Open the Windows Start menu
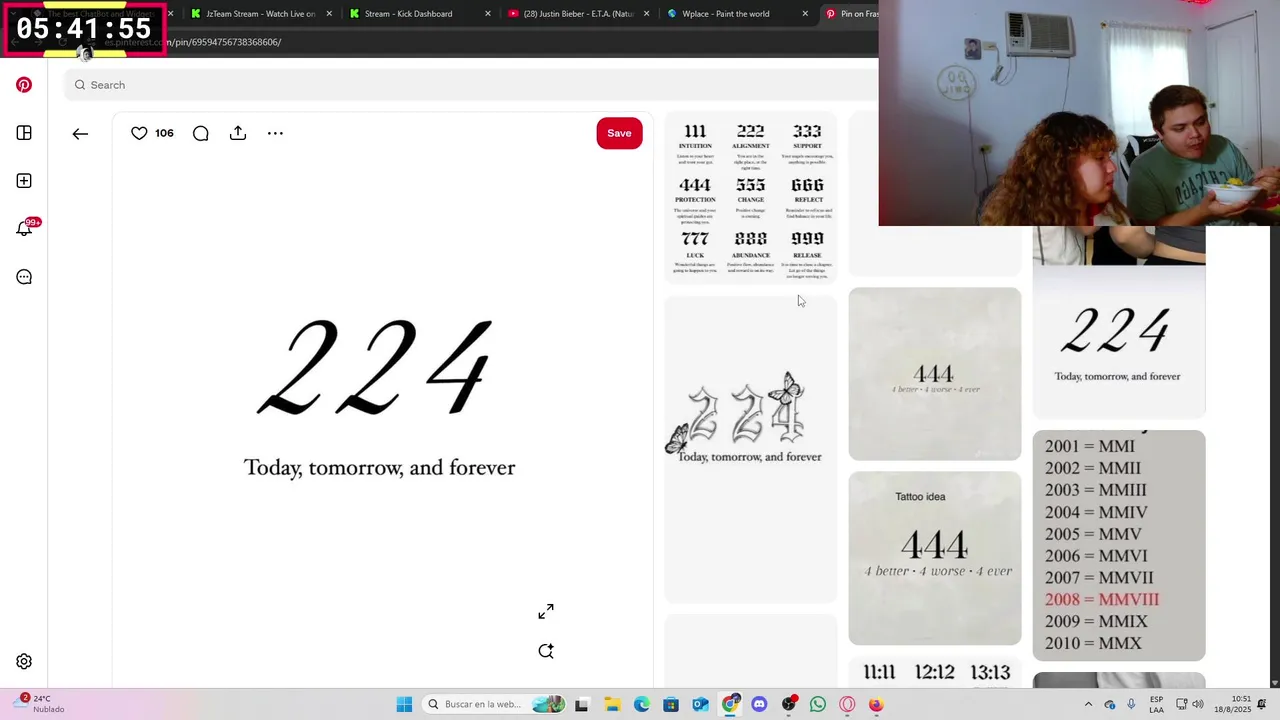This screenshot has width=1280, height=720. 404,704
